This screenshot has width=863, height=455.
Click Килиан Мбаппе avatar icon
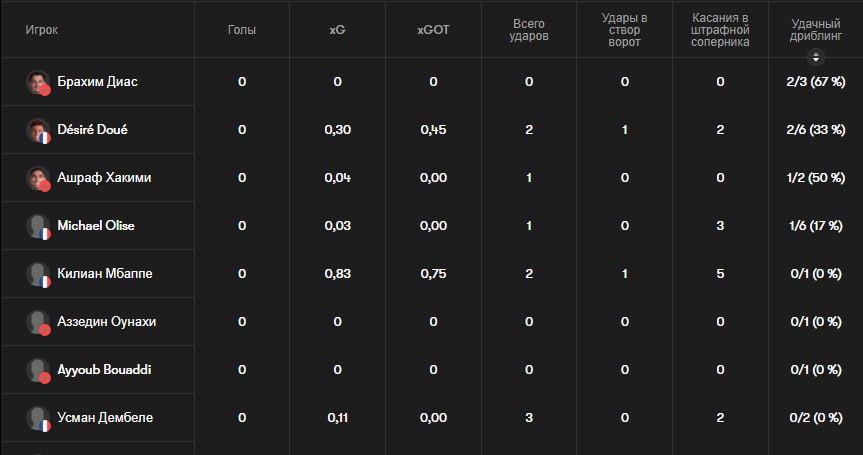37,273
